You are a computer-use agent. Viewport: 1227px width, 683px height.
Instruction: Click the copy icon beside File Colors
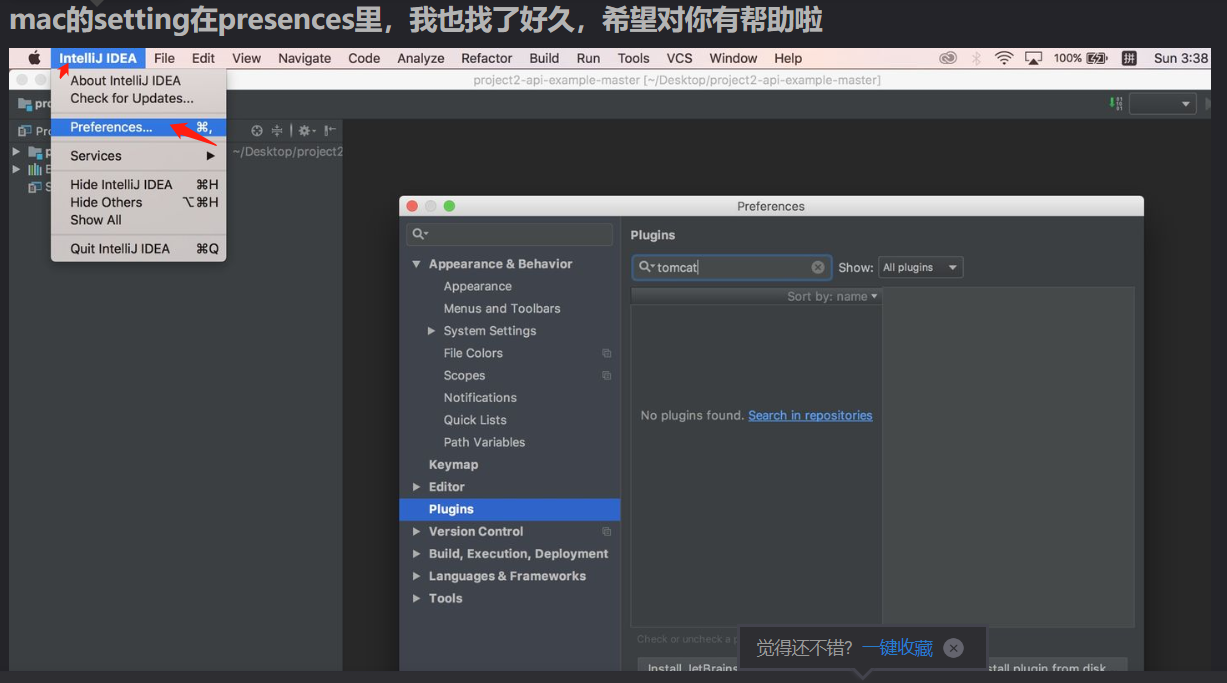606,353
